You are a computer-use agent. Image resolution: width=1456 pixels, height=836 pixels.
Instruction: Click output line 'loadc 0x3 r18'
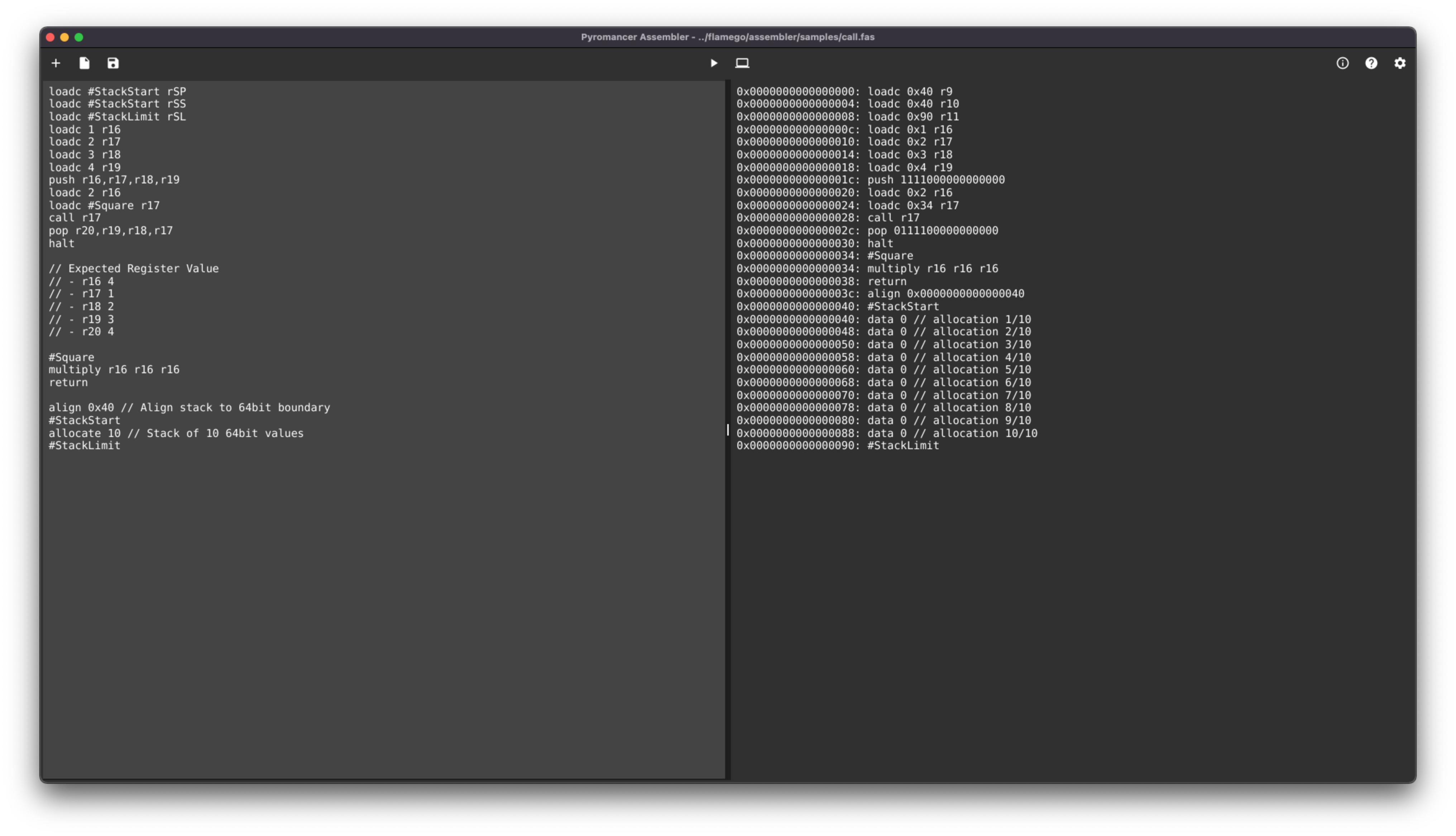click(x=844, y=155)
